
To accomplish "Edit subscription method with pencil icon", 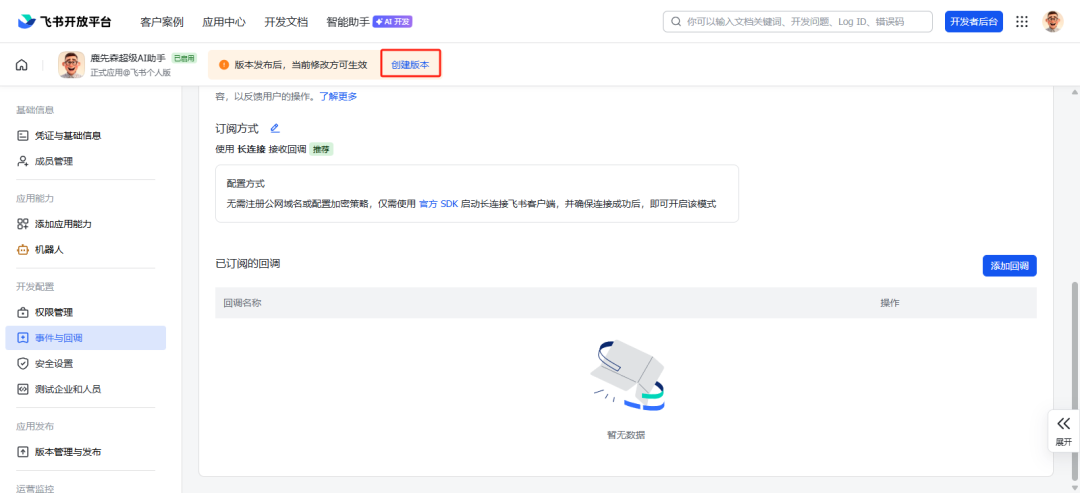I will 275,128.
